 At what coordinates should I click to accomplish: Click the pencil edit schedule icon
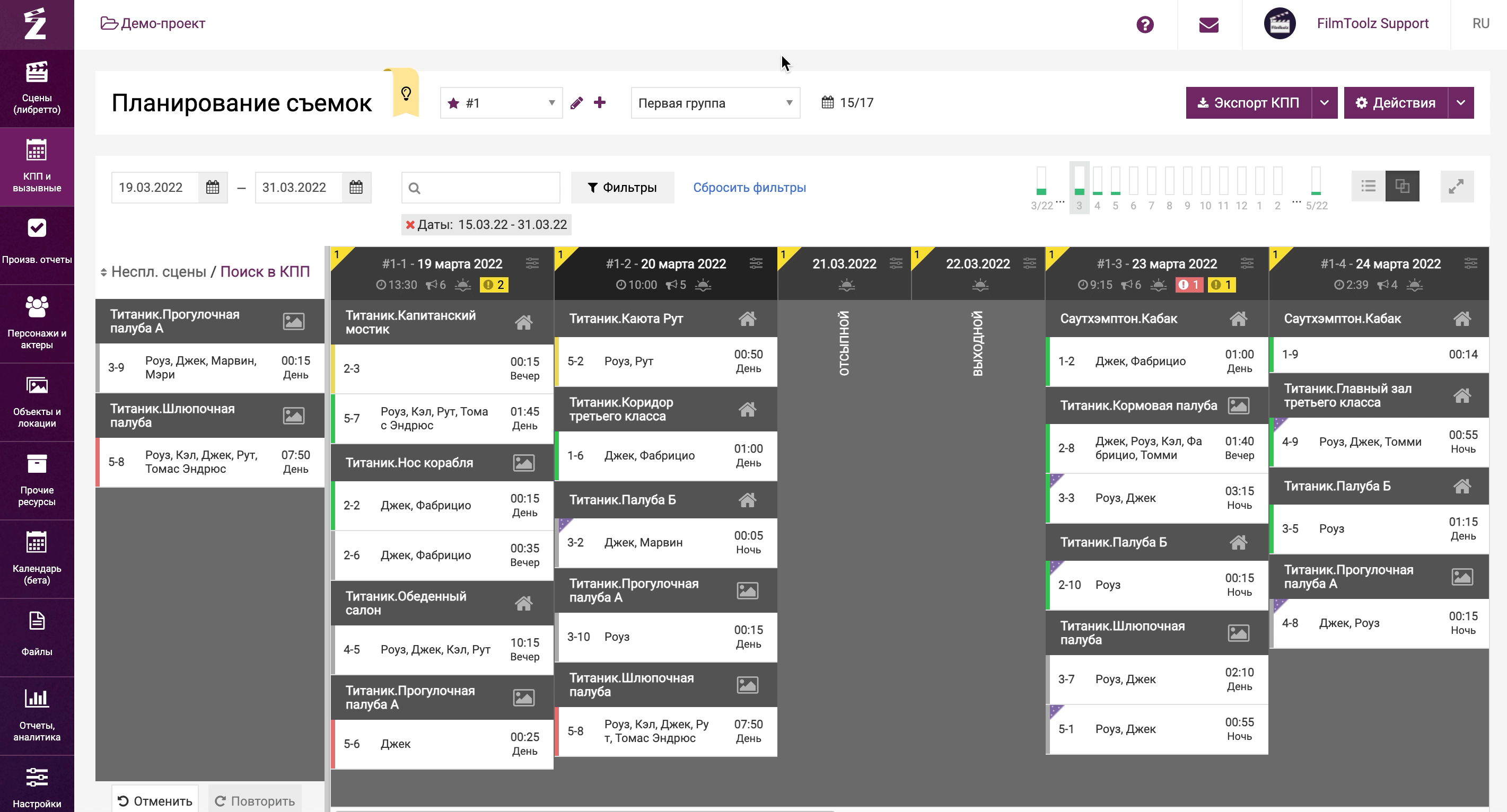[576, 103]
